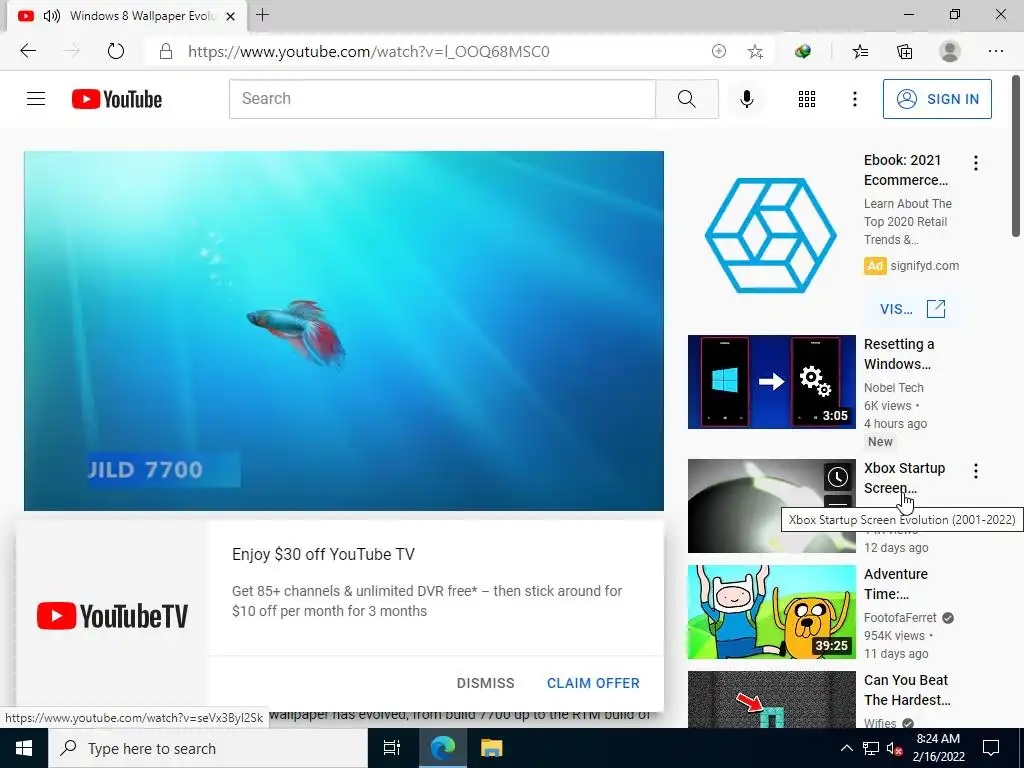Go back with browser back arrow

28,51
